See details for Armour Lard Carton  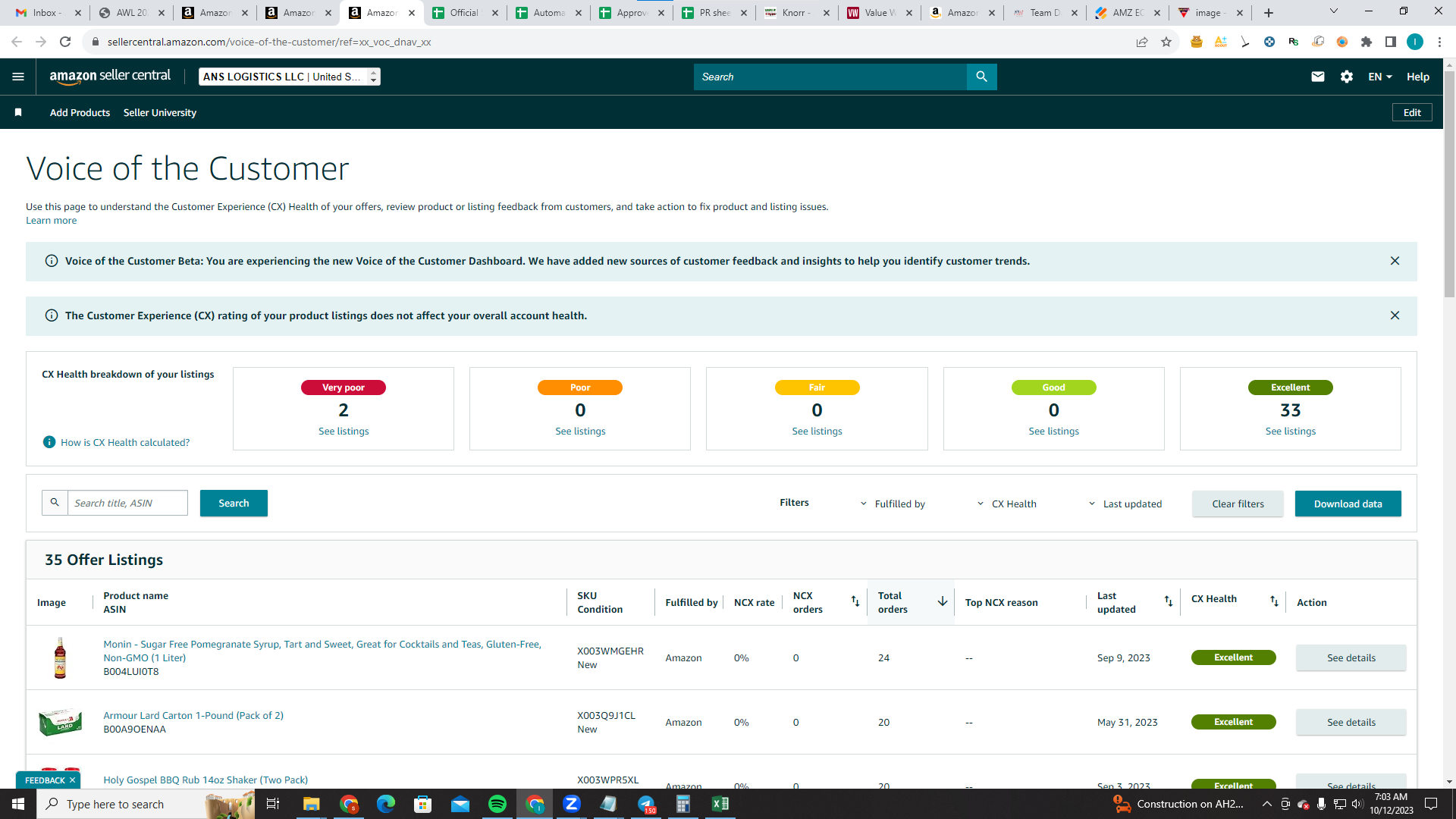1351,722
